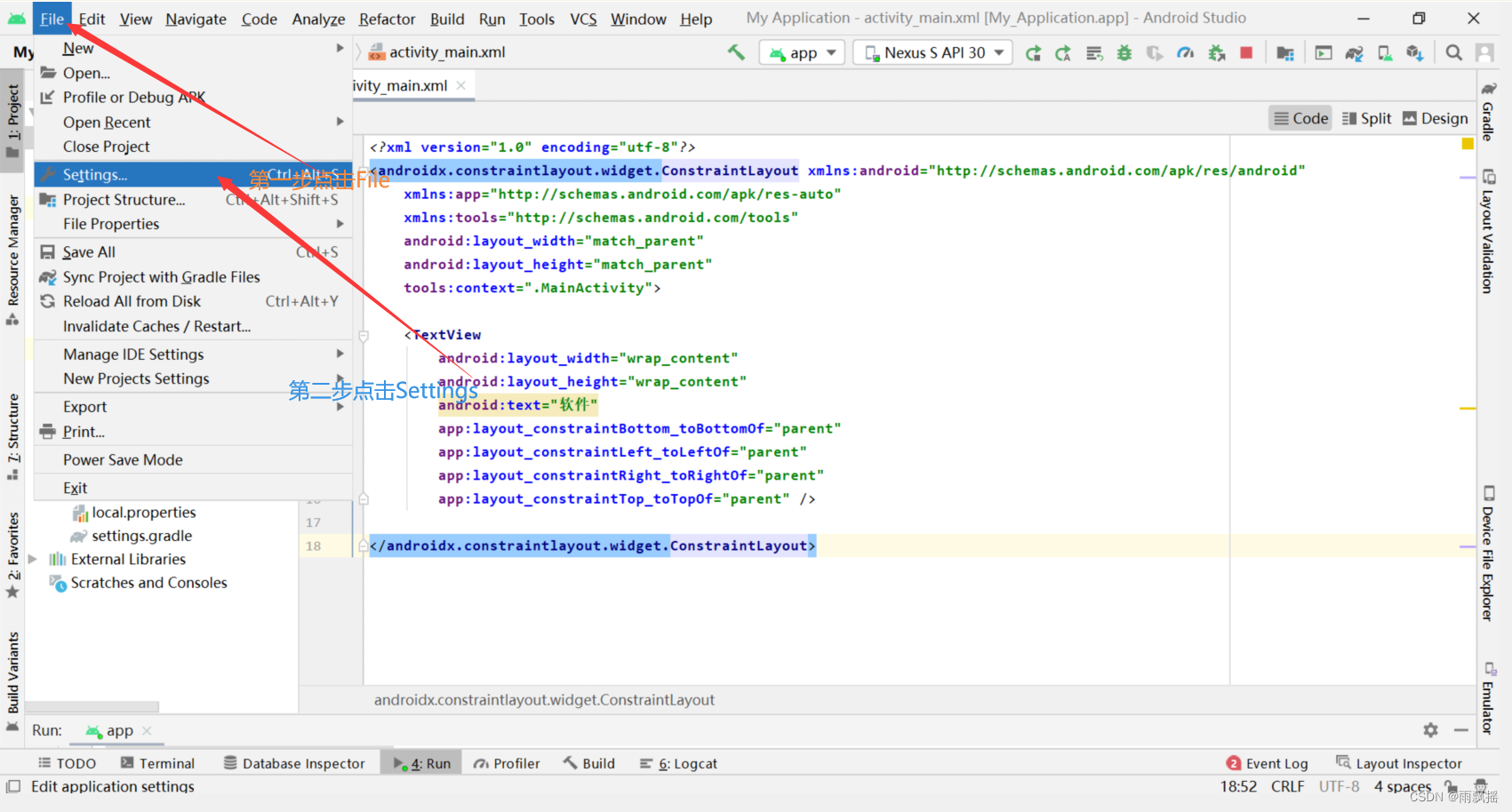Click the Run Anything toolbar icon
The height and width of the screenshot is (812, 1512).
(x=1324, y=53)
